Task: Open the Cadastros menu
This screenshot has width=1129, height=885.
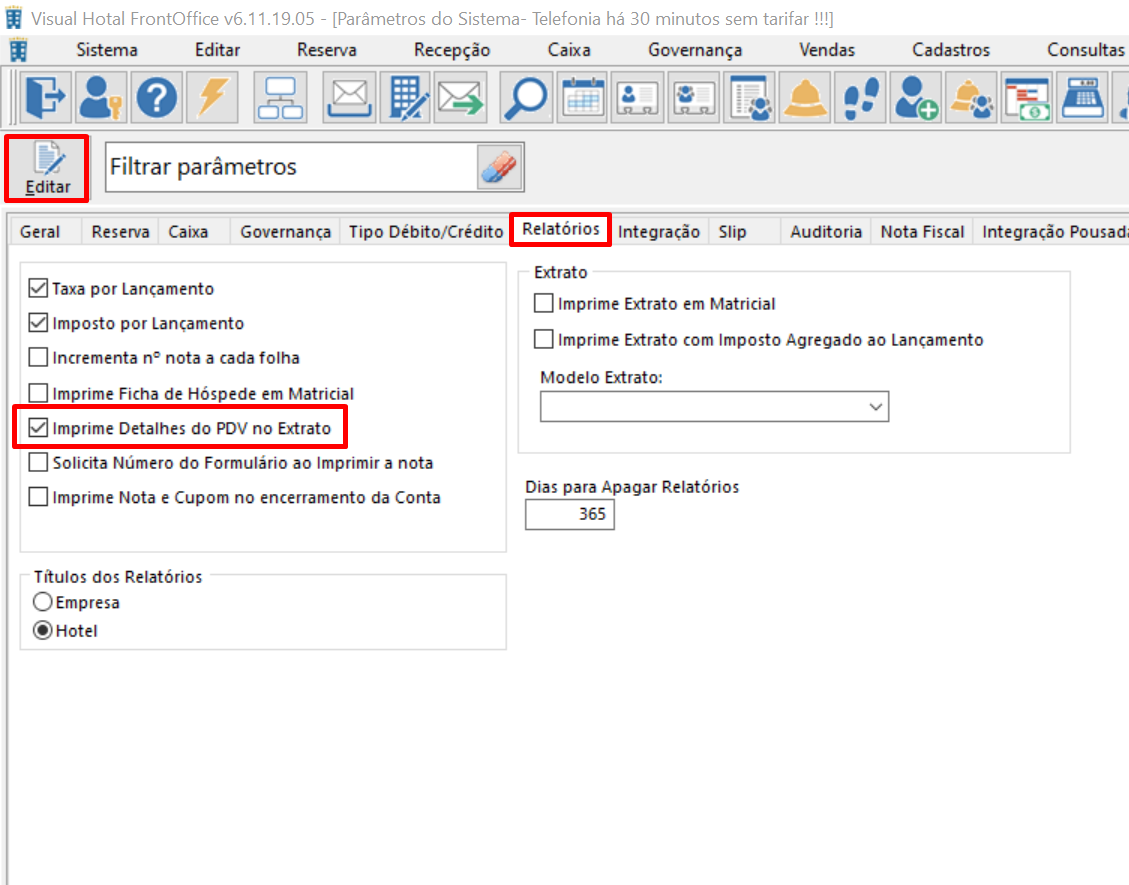Action: pyautogui.click(x=950, y=50)
